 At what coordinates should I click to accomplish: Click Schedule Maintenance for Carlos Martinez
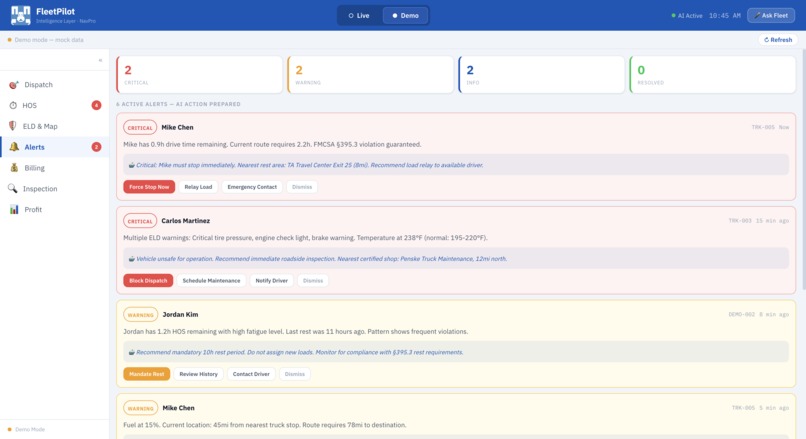point(211,280)
